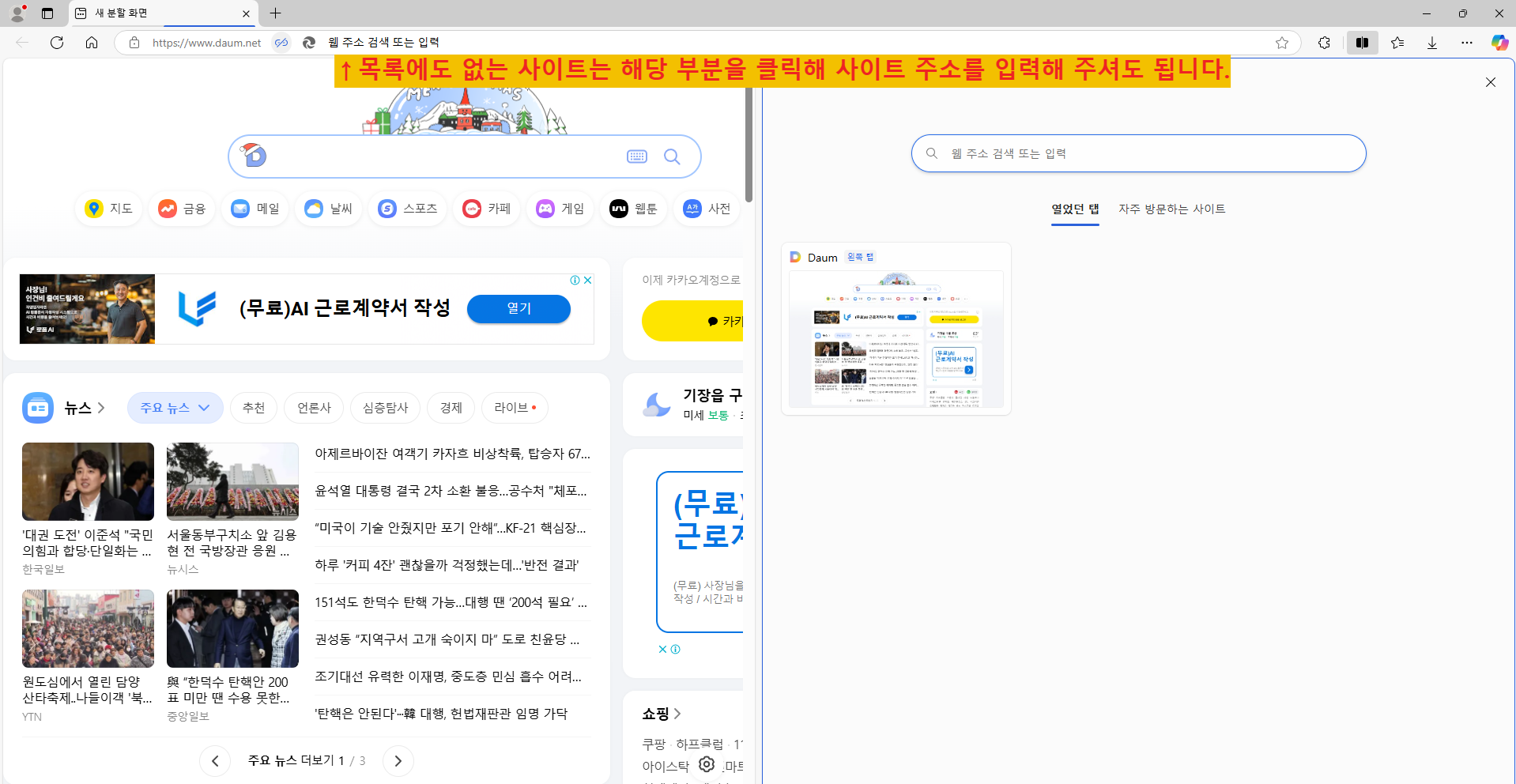
Task: Select the 경제 news tab
Action: pos(451,408)
